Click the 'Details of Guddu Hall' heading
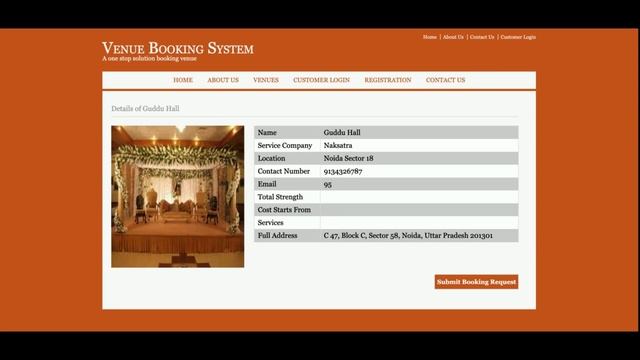 [x=145, y=109]
